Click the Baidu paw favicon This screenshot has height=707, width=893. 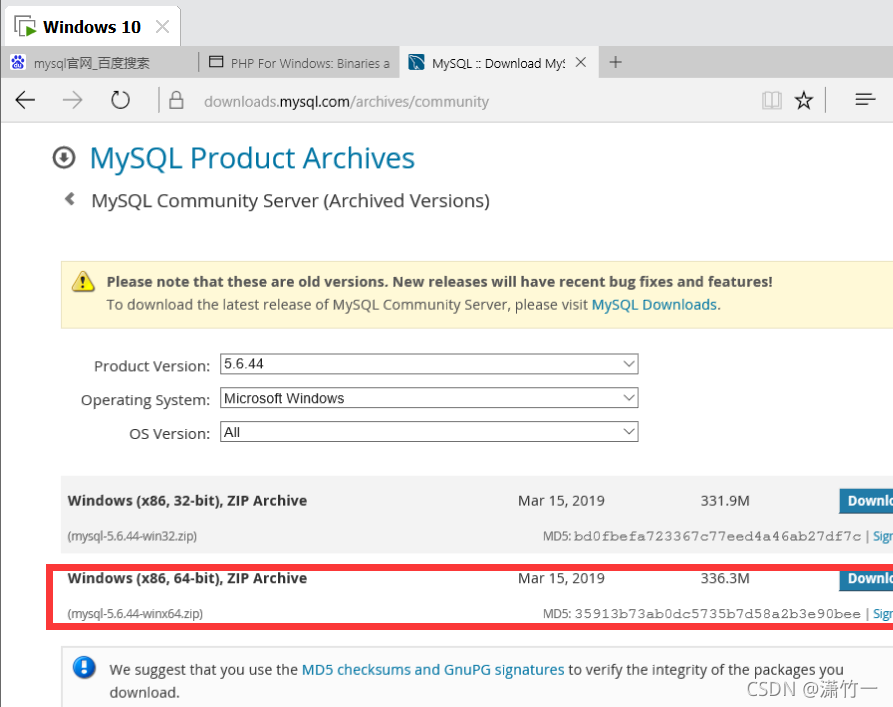coord(18,62)
